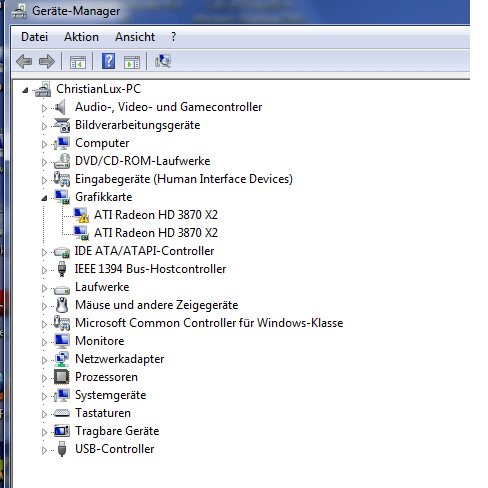The height and width of the screenshot is (488, 488).
Task: Expand the IDE ATA/ATAPI-Controller arrow
Action: click(44, 252)
